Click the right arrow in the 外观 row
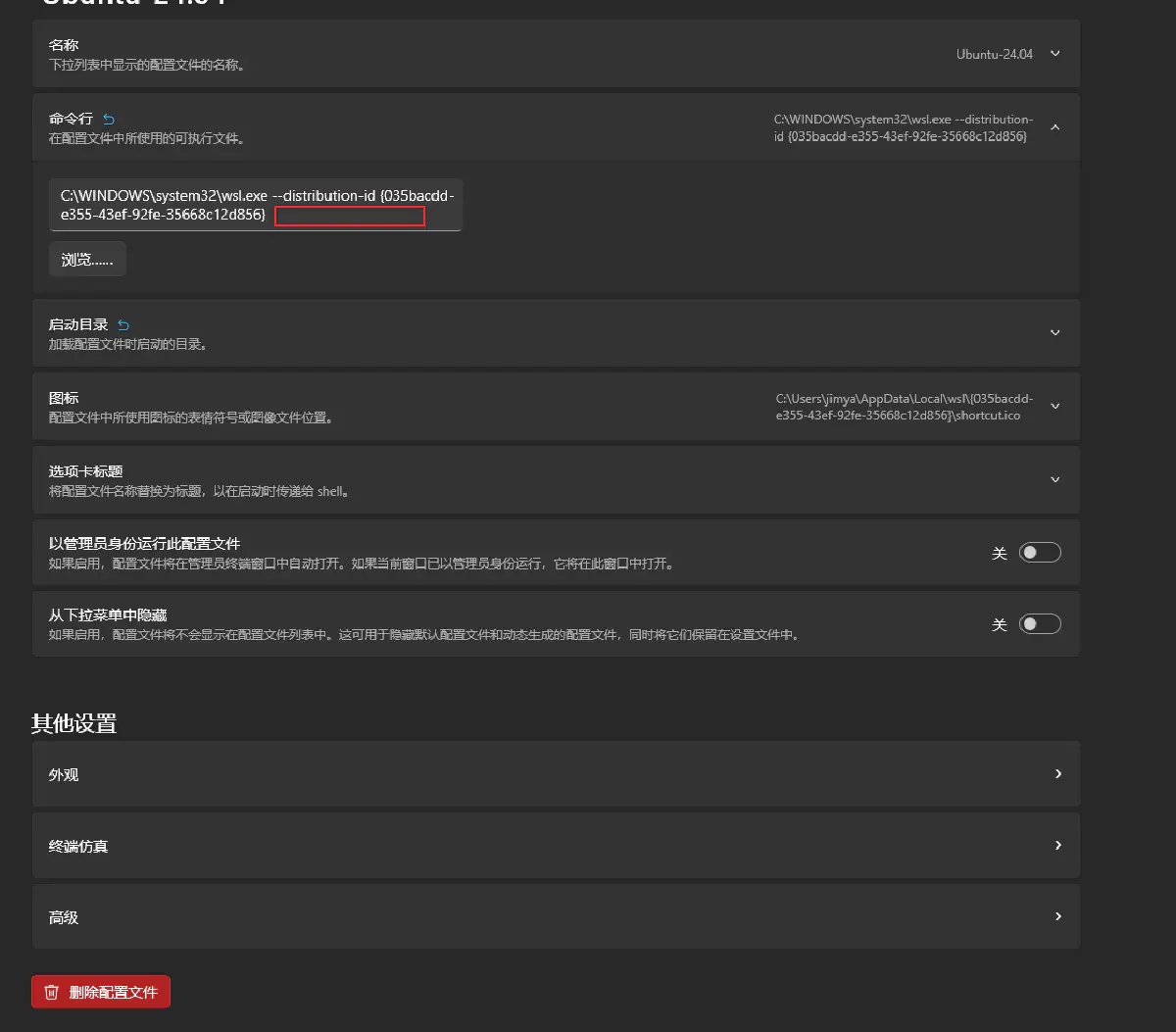 (1057, 773)
